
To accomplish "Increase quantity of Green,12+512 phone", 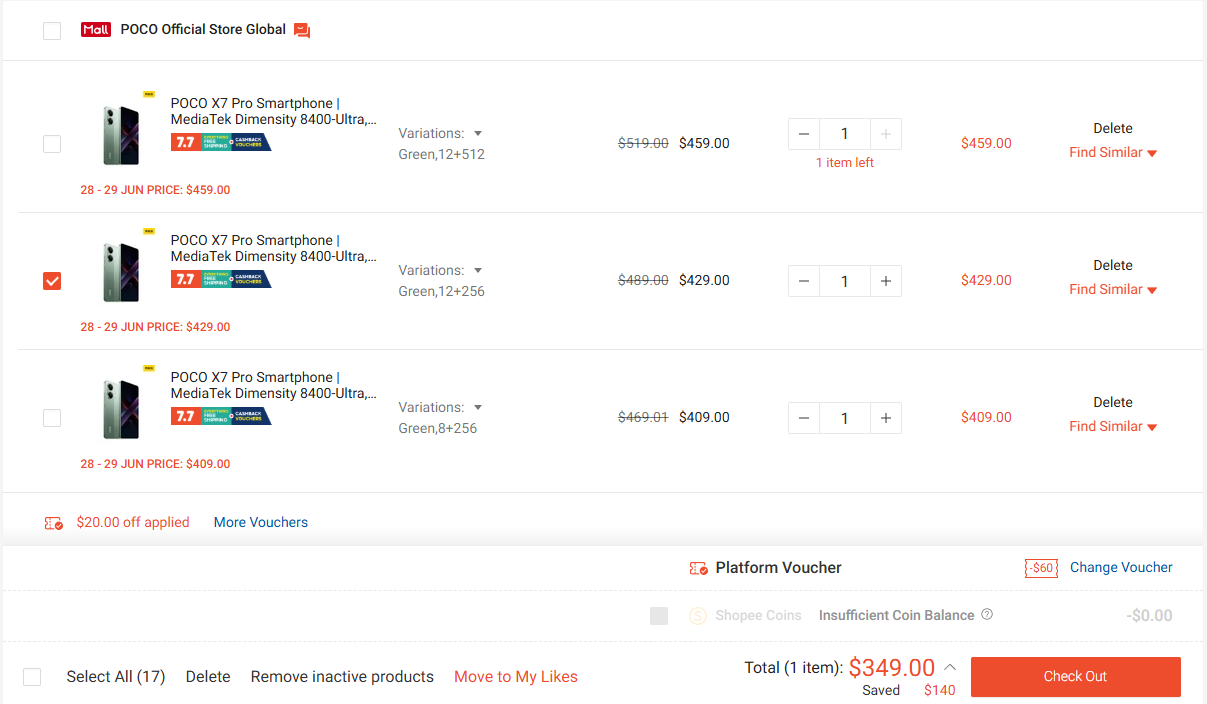I will (x=885, y=134).
